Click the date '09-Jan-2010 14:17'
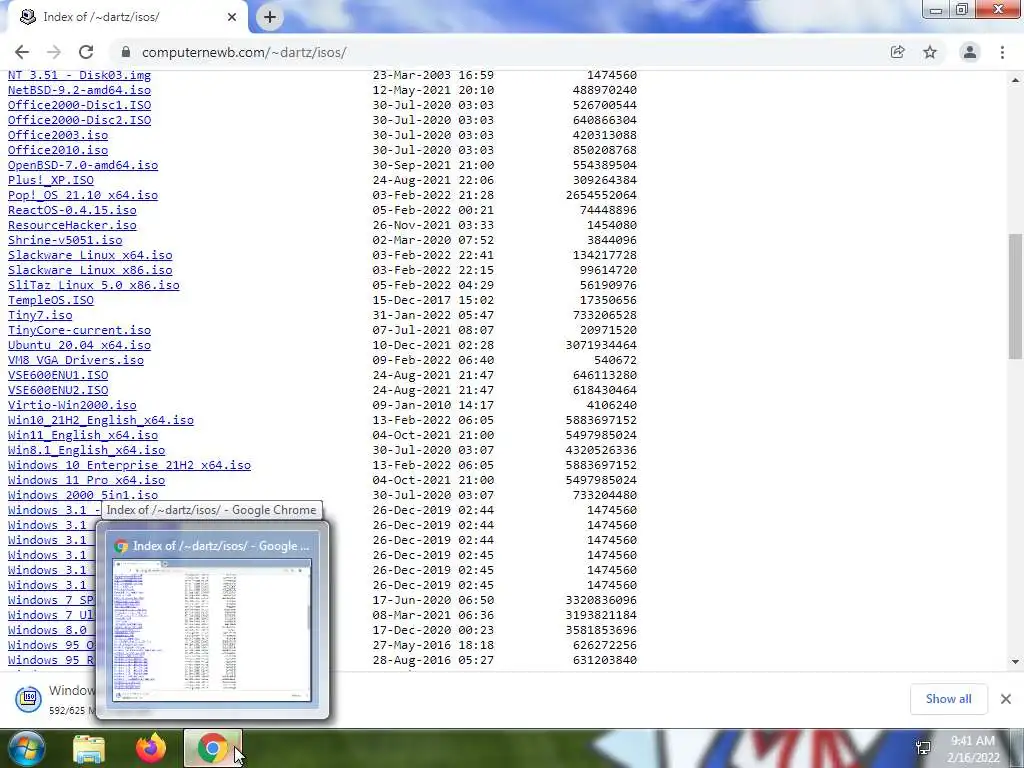This screenshot has width=1024, height=768. [x=433, y=406]
